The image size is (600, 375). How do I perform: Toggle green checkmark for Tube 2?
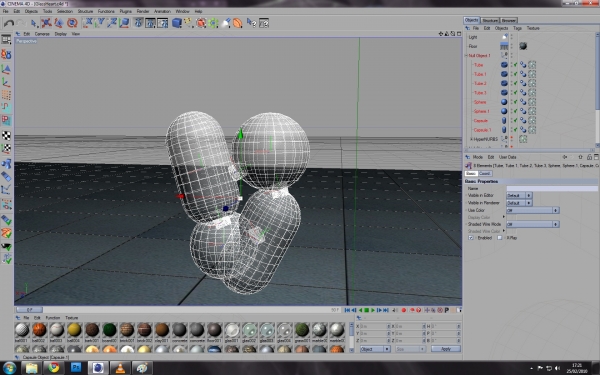515,83
